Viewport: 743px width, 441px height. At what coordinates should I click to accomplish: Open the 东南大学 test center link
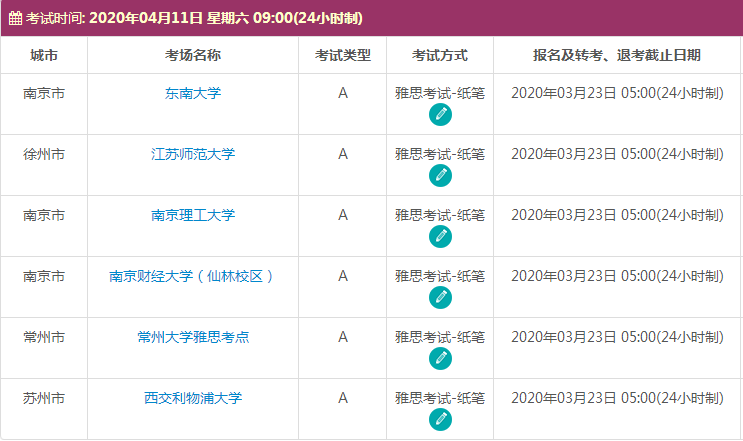193,93
